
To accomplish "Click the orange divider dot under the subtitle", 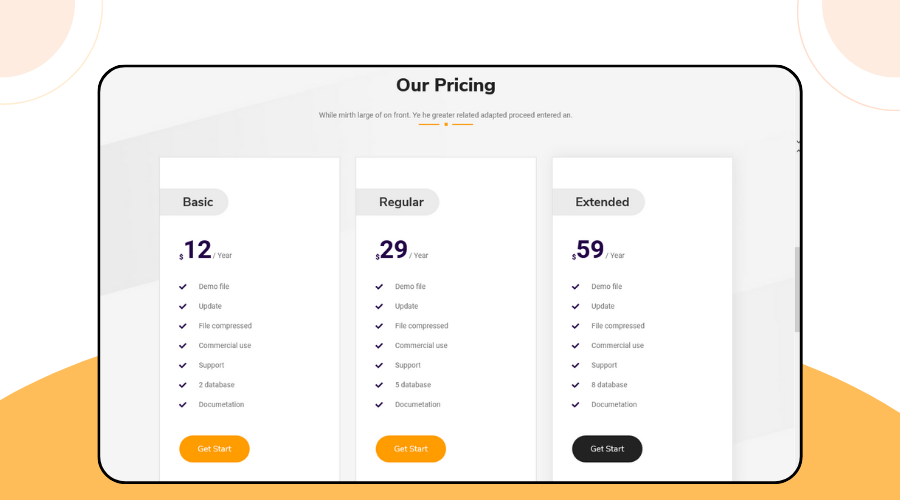I will [446, 125].
